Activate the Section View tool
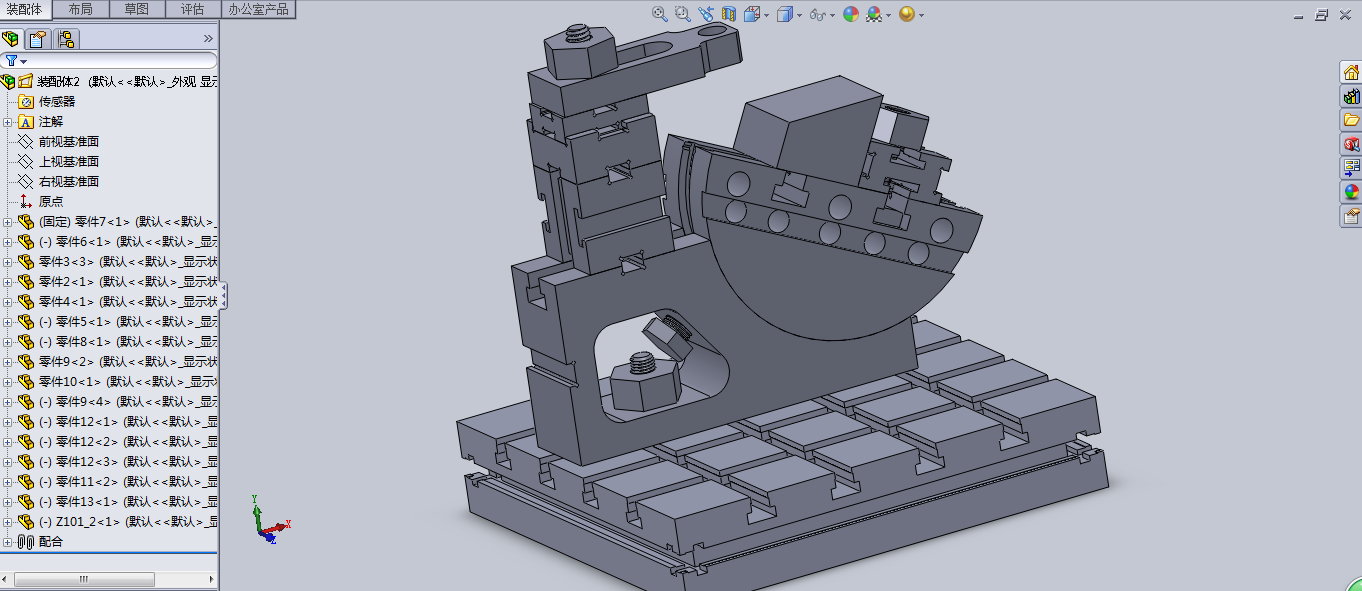This screenshot has height=591, width=1362. click(728, 14)
